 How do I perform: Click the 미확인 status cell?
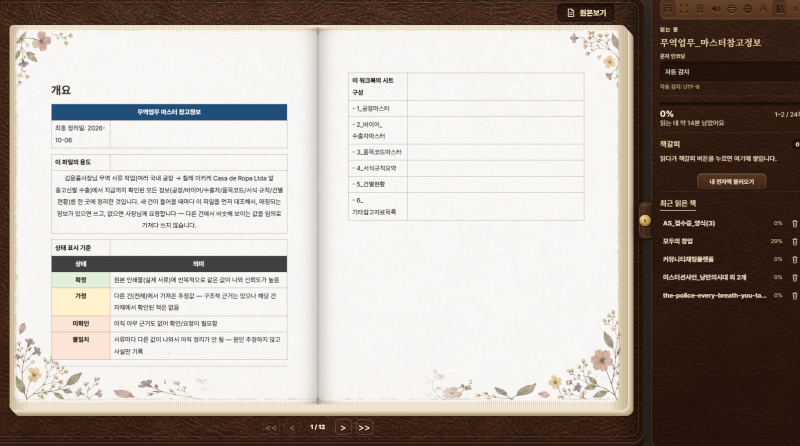point(81,324)
